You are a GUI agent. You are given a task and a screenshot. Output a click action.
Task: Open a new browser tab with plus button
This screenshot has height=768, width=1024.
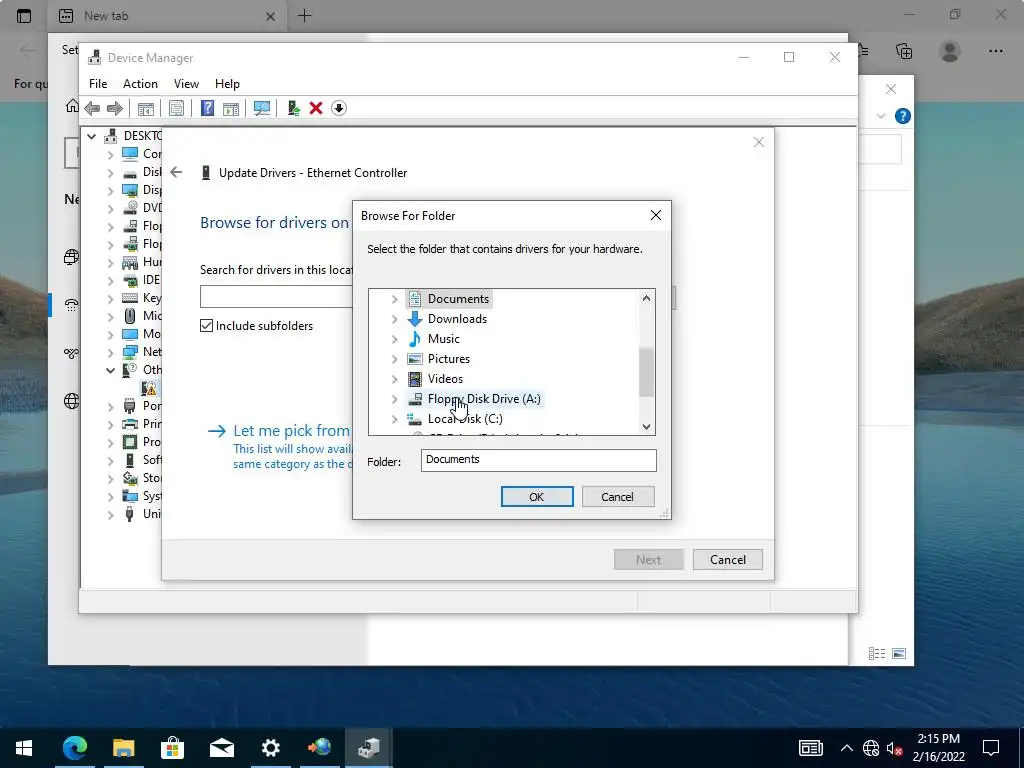click(304, 16)
